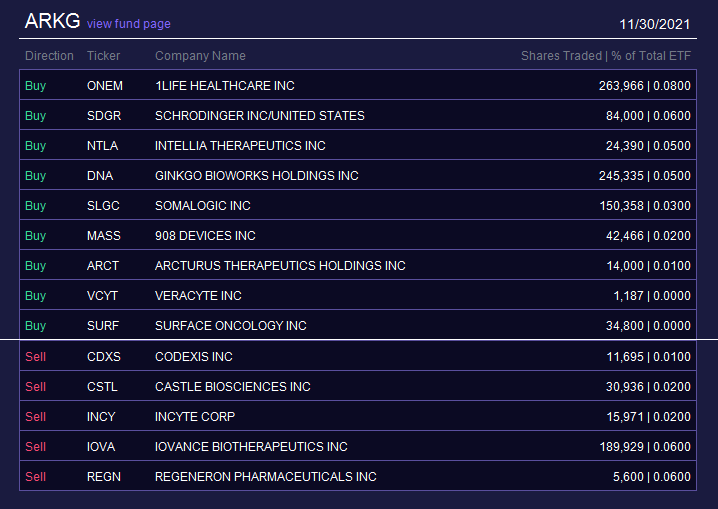Image resolution: width=718 pixels, height=509 pixels.
Task: Click the value 30,936 | 0.0200
Action: click(x=648, y=387)
